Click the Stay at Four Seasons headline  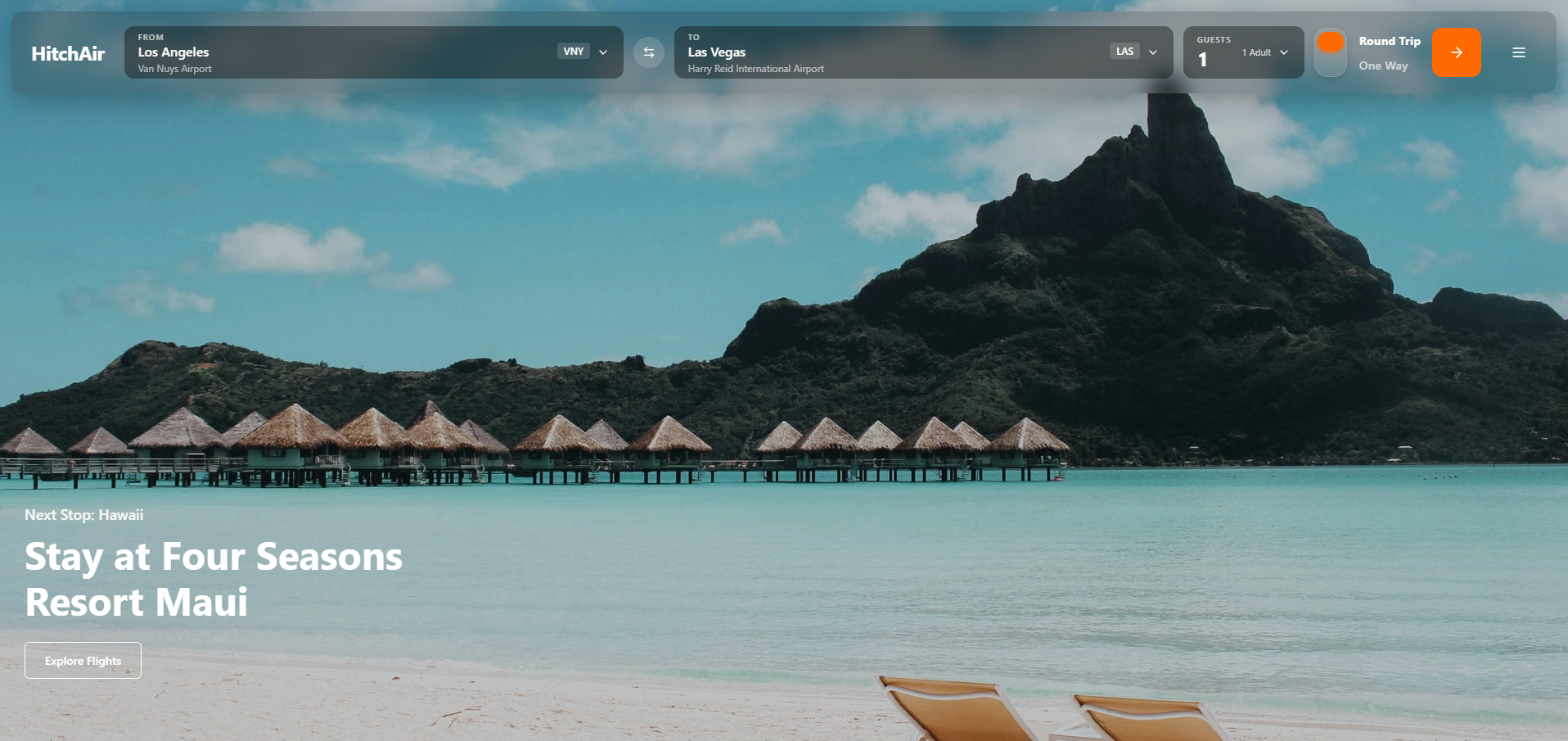click(x=214, y=579)
